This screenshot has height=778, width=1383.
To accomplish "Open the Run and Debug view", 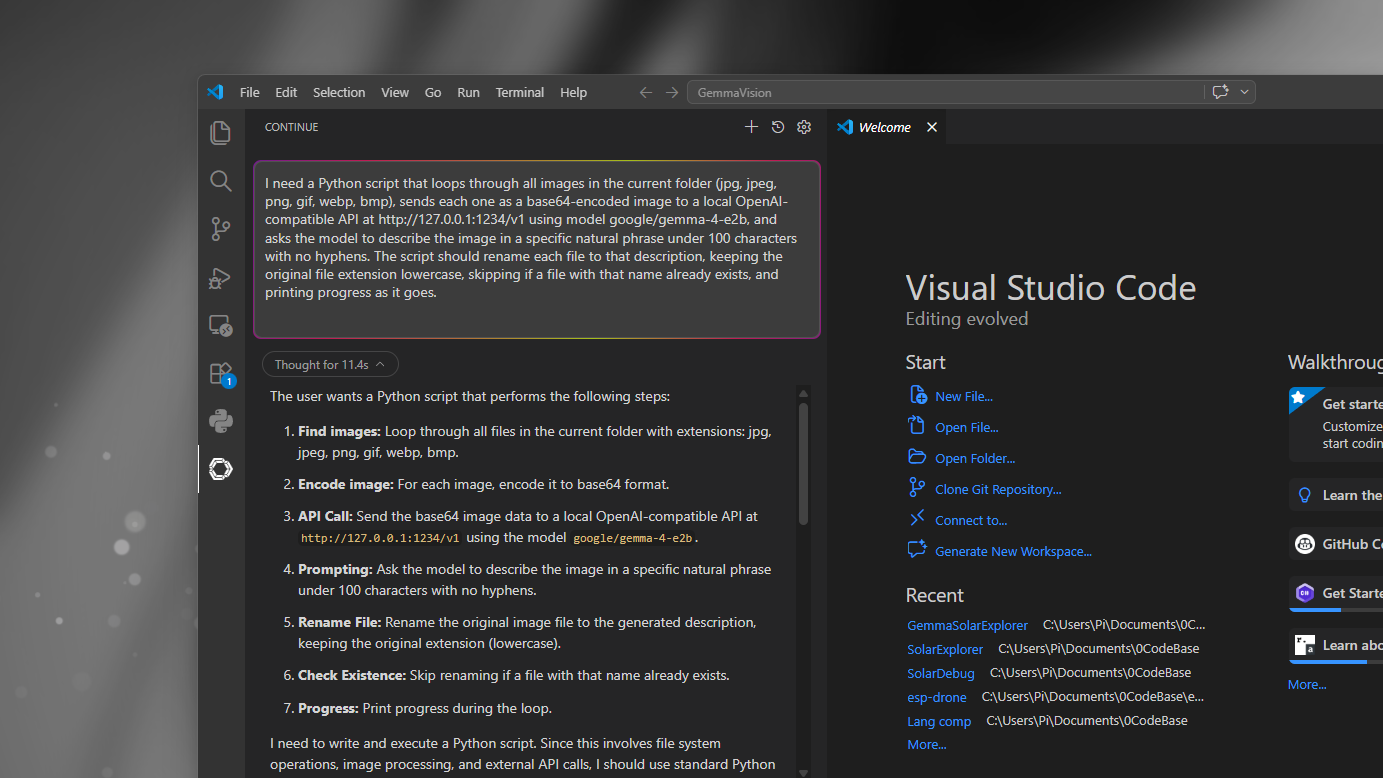I will coord(221,277).
